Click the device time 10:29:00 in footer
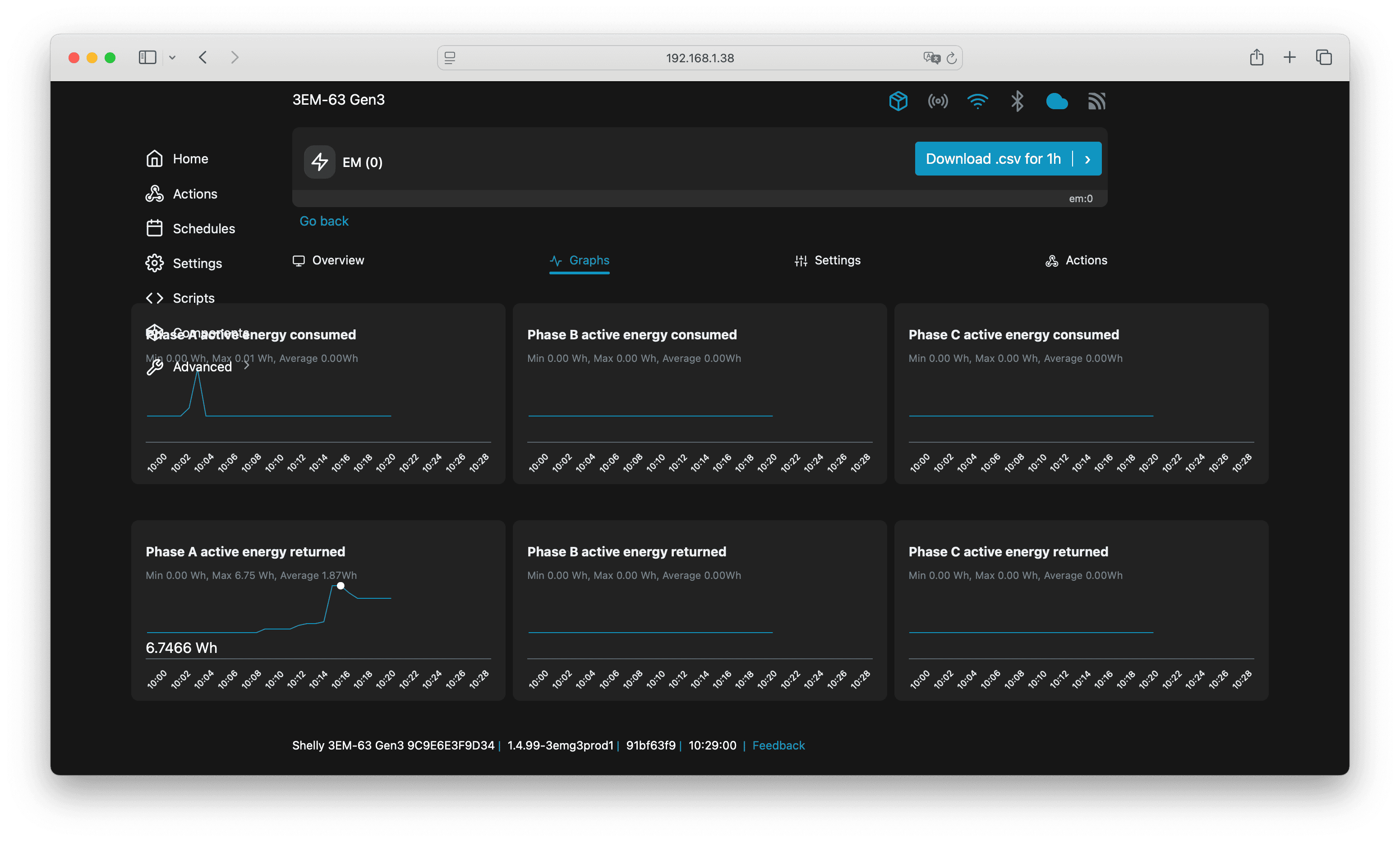The height and width of the screenshot is (842, 1400). click(x=712, y=745)
